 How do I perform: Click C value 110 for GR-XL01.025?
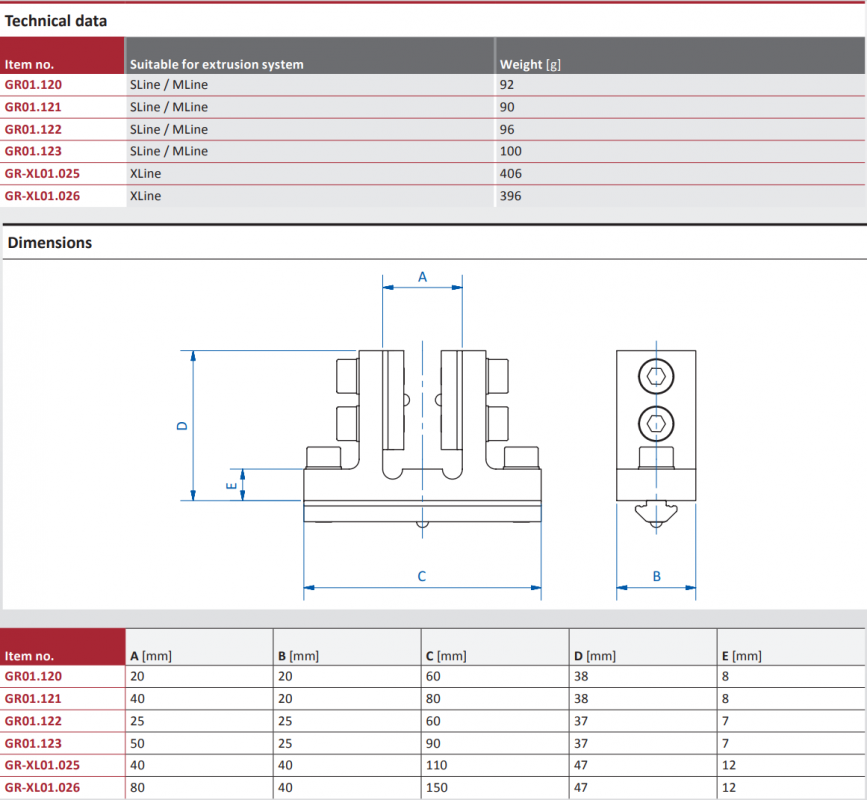tap(436, 765)
